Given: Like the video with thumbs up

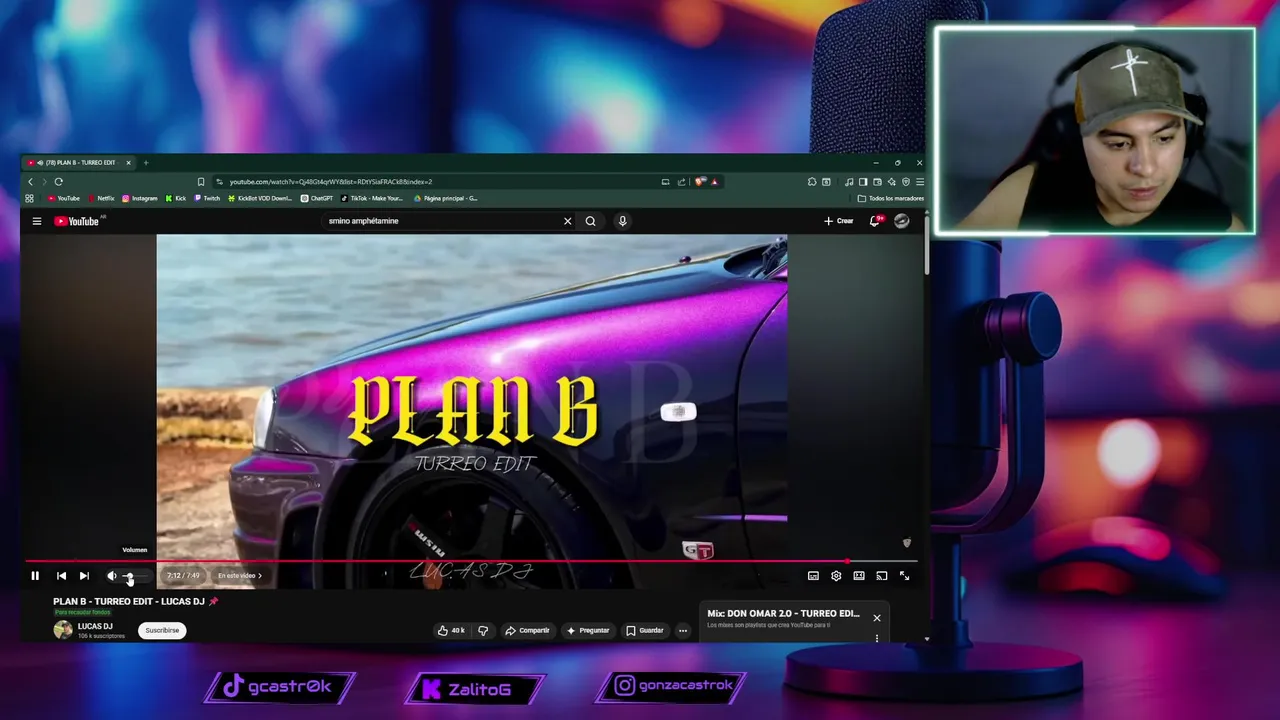Looking at the screenshot, I should [451, 630].
